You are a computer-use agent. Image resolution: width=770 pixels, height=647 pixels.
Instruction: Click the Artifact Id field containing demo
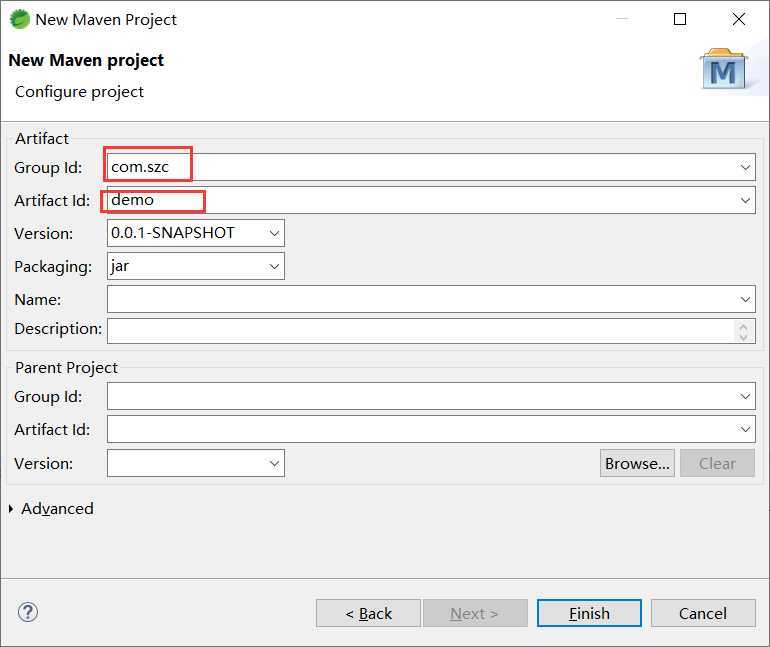(x=430, y=200)
